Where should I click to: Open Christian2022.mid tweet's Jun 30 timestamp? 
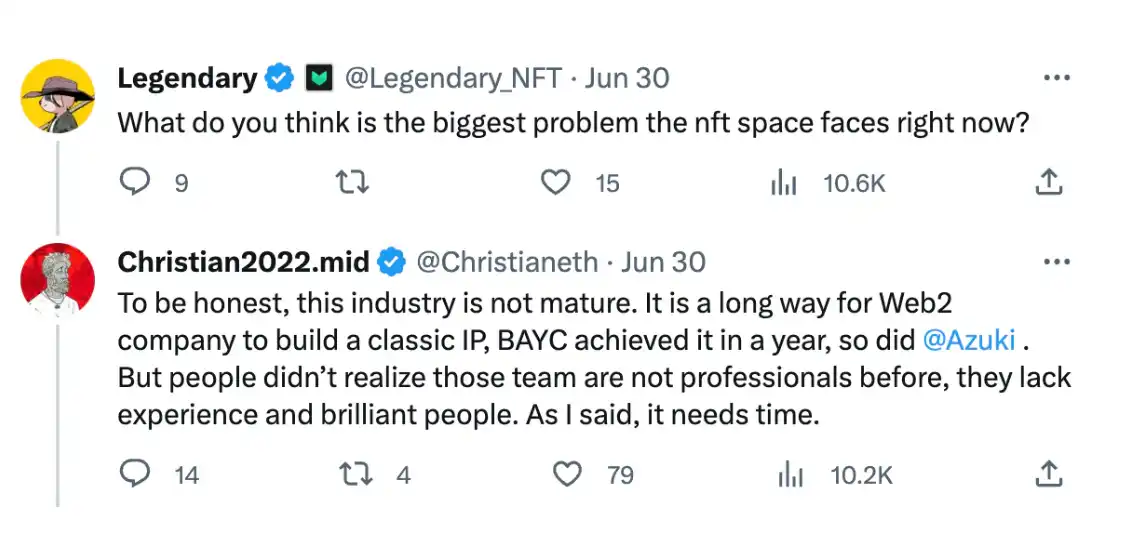click(663, 262)
